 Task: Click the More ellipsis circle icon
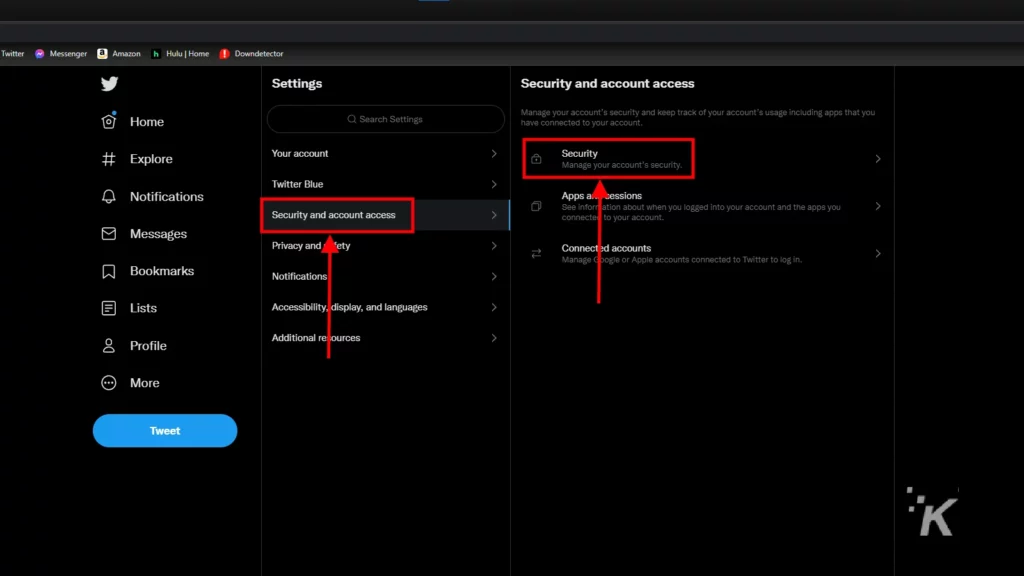coord(108,383)
